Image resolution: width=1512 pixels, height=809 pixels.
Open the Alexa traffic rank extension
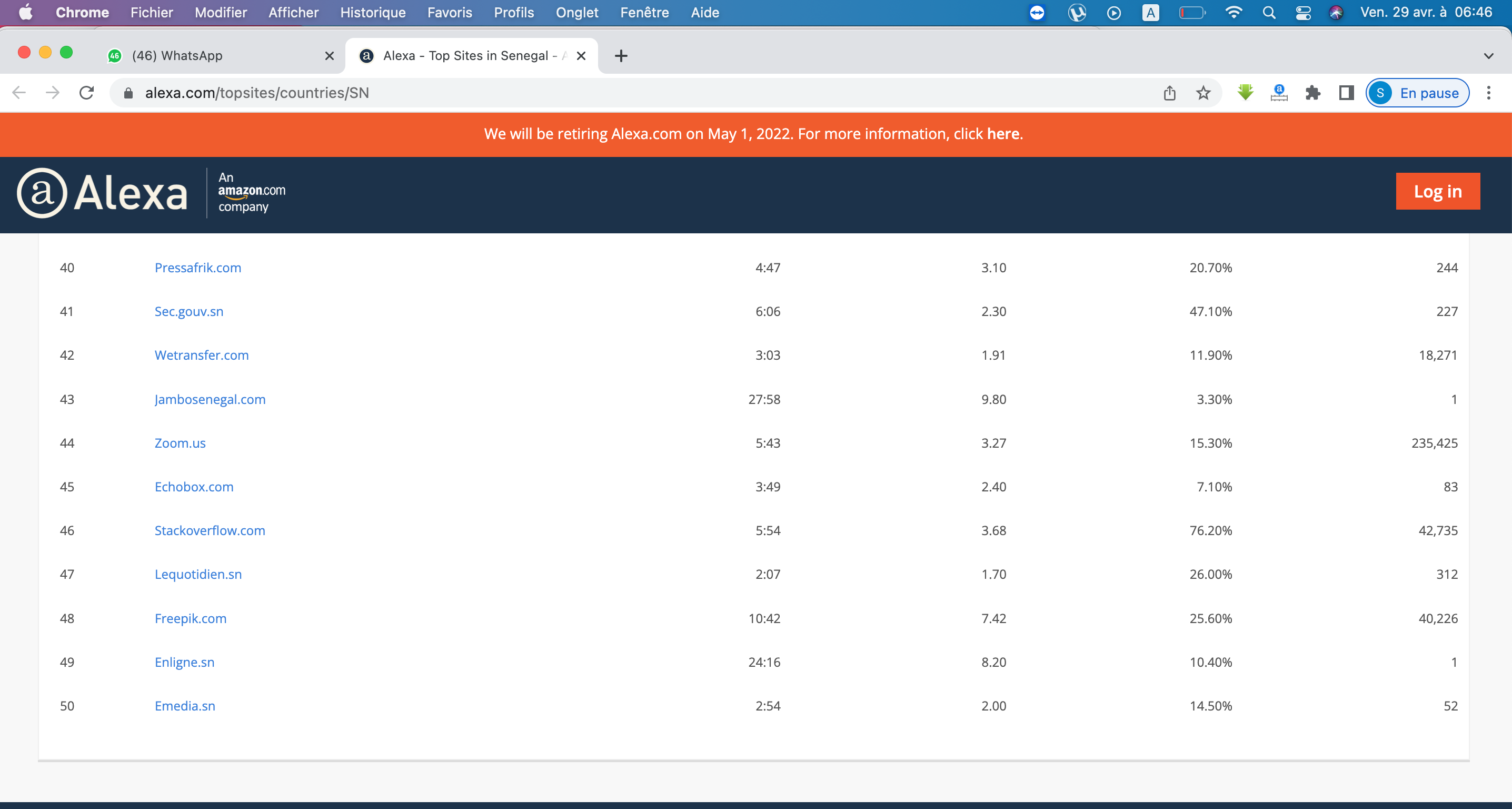(x=1279, y=93)
